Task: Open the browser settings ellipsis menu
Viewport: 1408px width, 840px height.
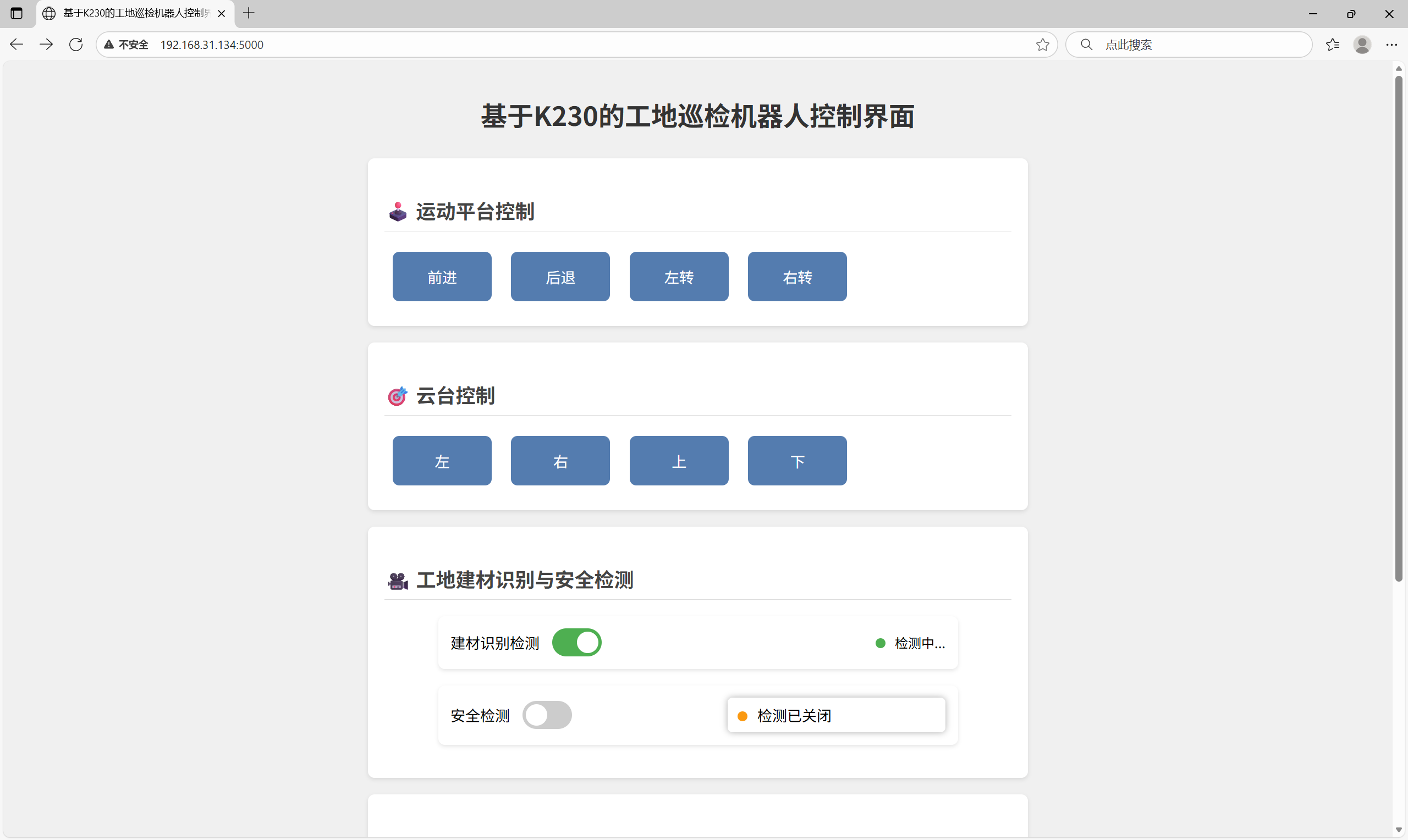Action: pos(1391,44)
